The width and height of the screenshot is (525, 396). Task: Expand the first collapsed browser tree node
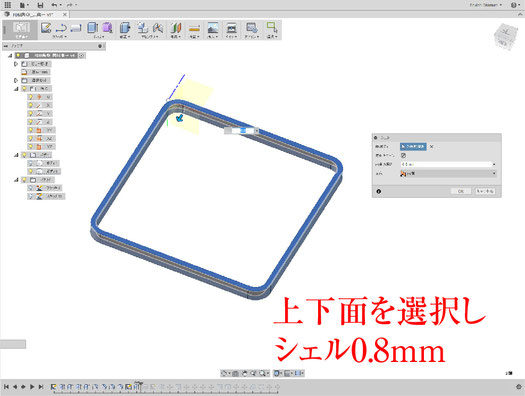(x=16, y=64)
